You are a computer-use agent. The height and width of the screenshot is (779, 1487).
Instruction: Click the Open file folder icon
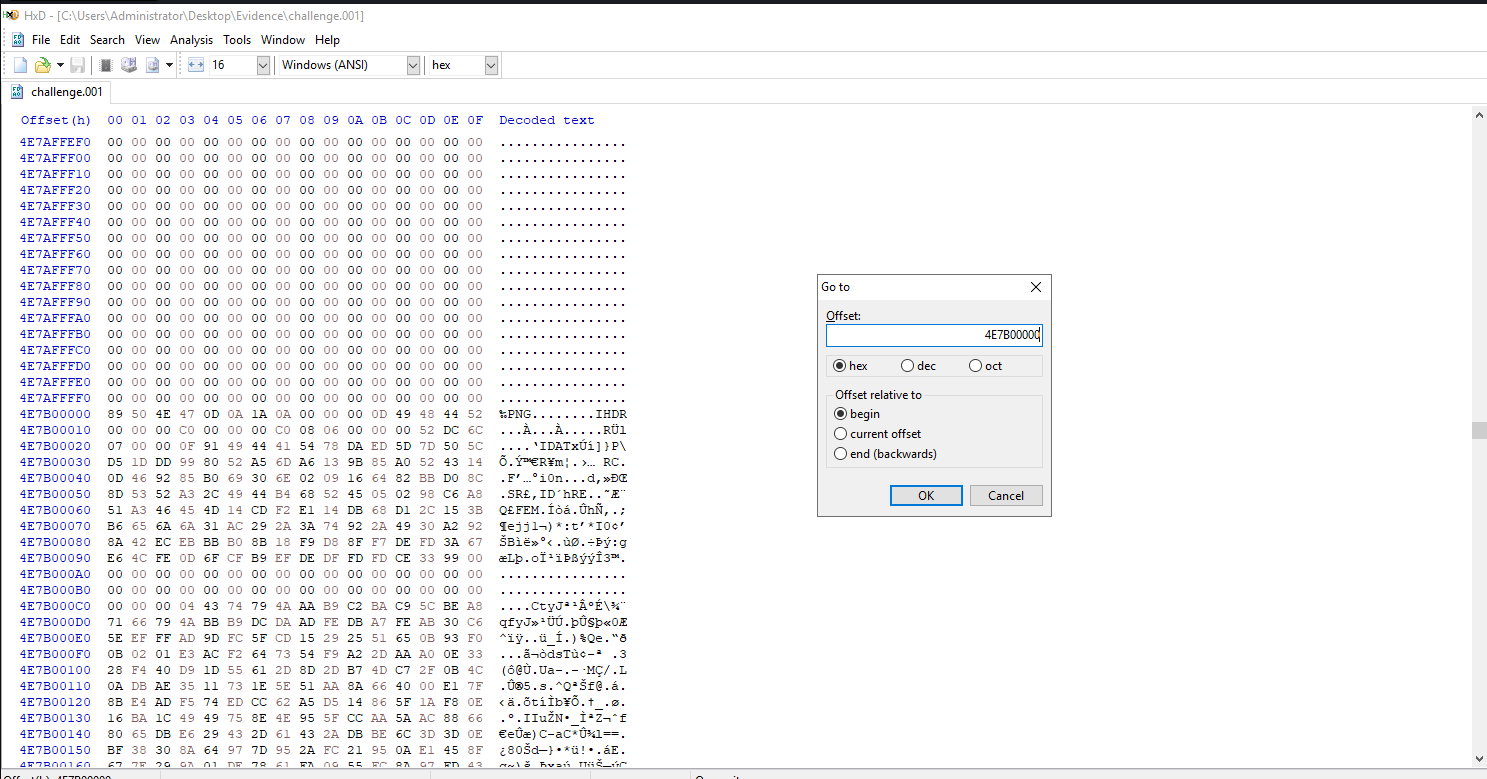42,65
